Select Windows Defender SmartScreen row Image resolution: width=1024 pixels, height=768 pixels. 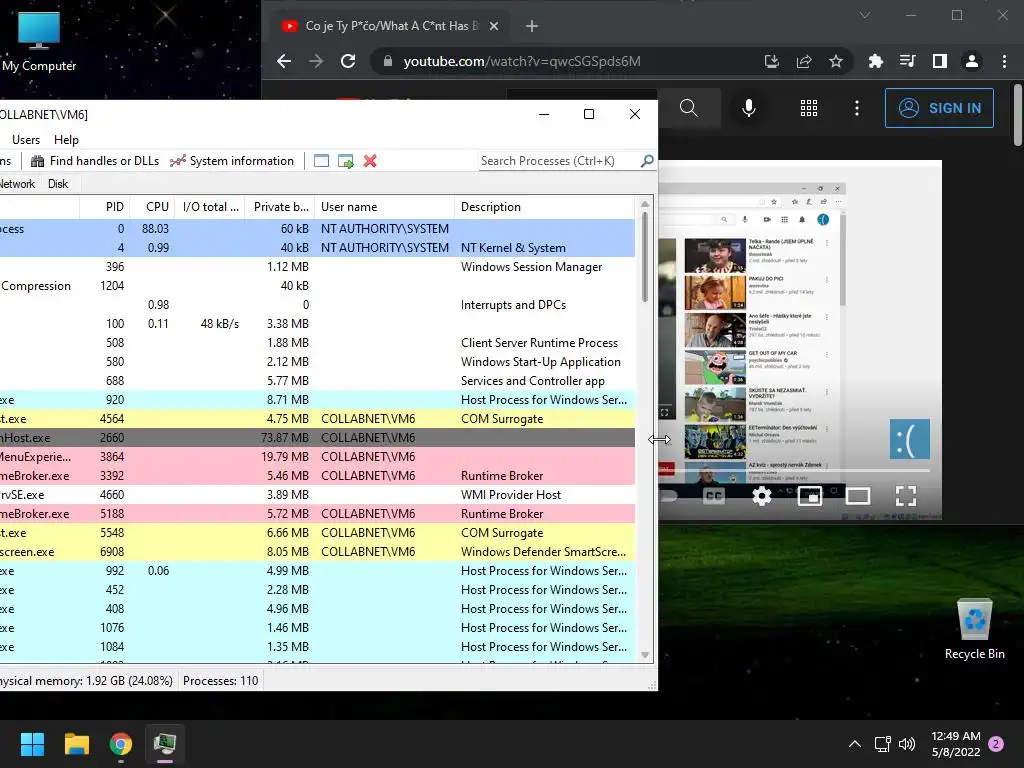317,552
